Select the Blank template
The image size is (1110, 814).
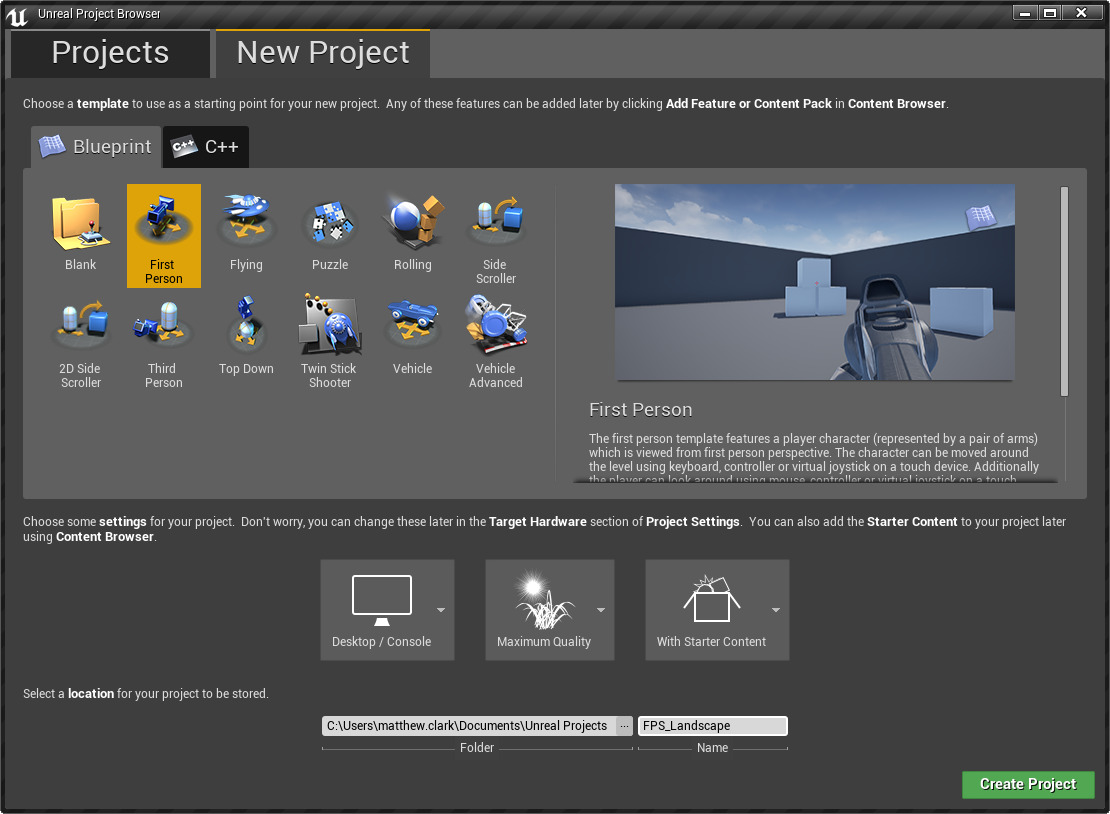80,230
